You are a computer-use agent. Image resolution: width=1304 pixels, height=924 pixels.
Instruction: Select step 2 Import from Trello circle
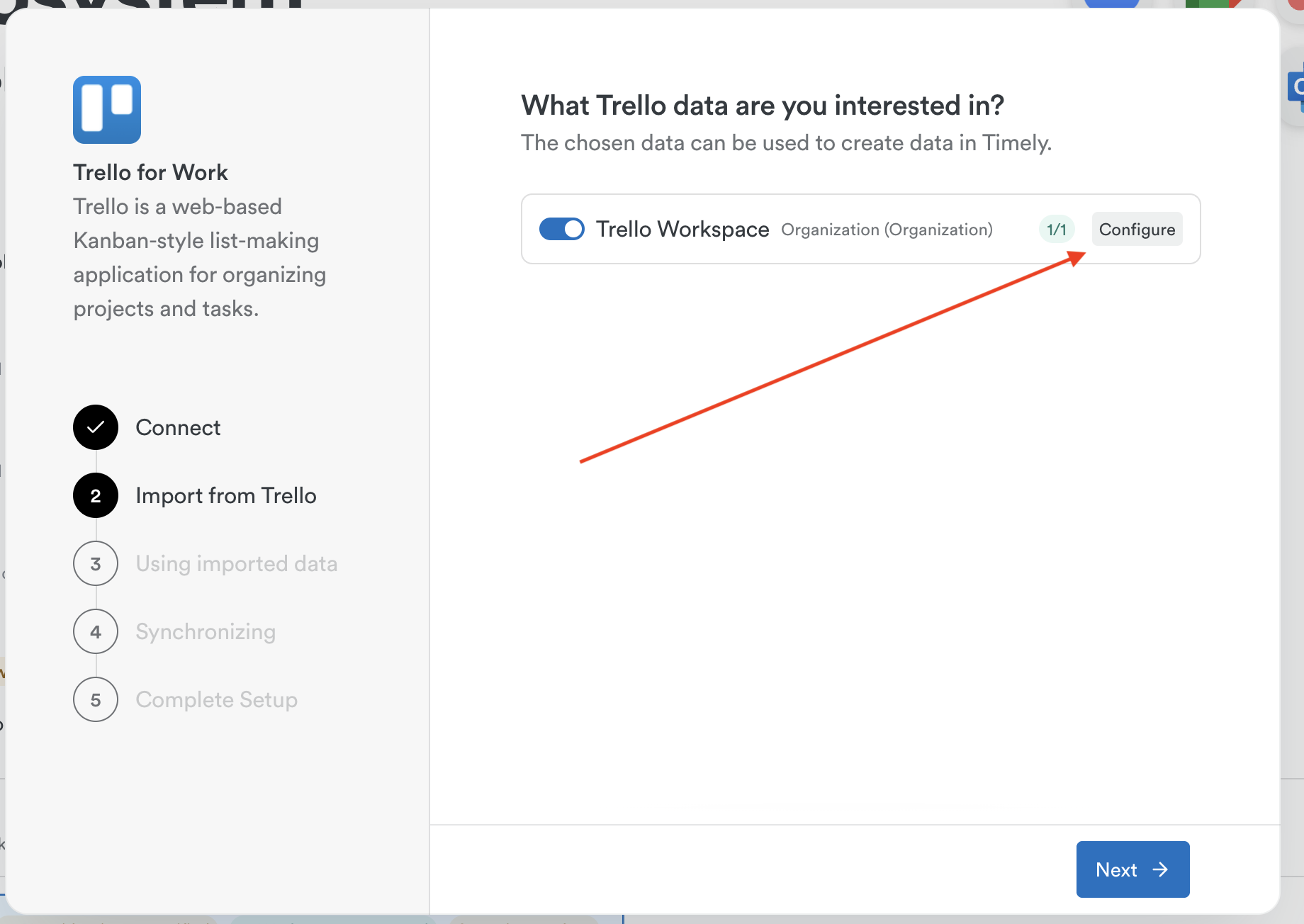pyautogui.click(x=95, y=495)
